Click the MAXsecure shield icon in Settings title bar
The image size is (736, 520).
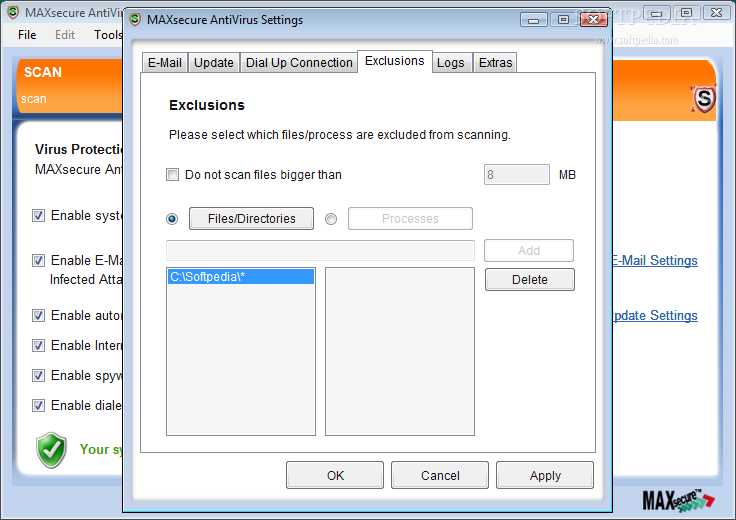(x=135, y=20)
